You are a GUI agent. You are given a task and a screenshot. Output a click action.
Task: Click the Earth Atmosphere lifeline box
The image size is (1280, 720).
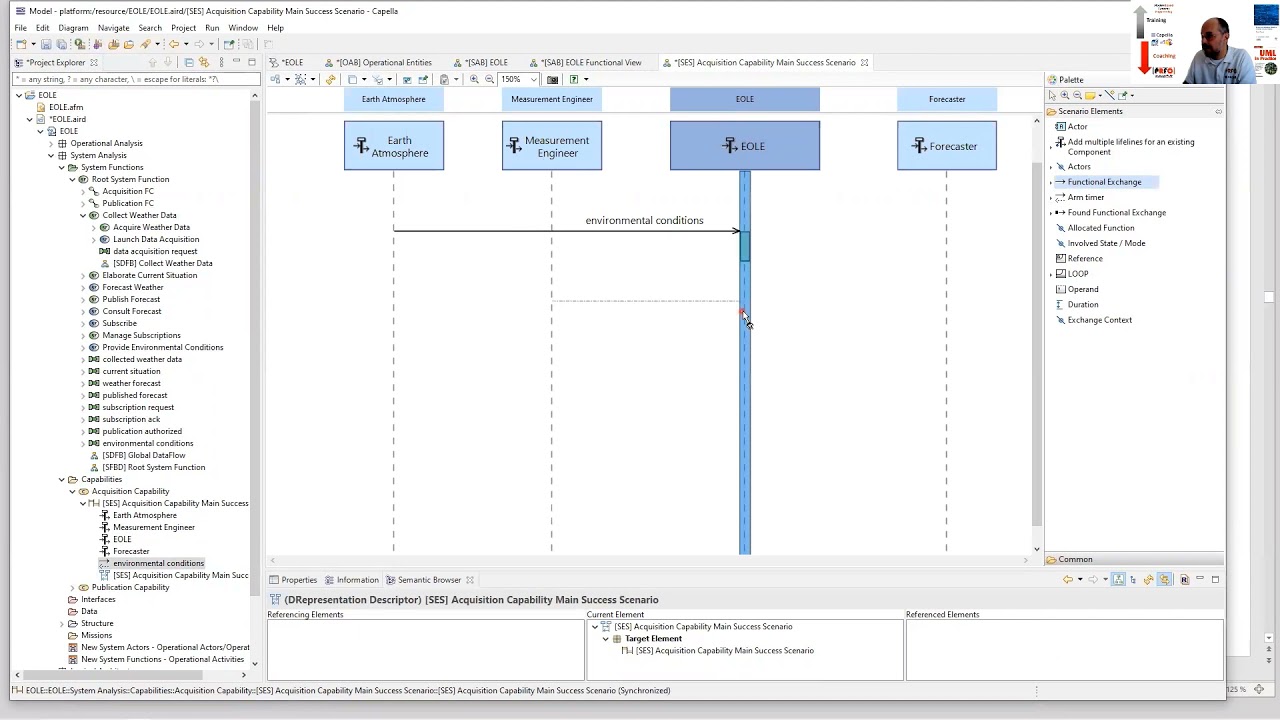(x=394, y=146)
